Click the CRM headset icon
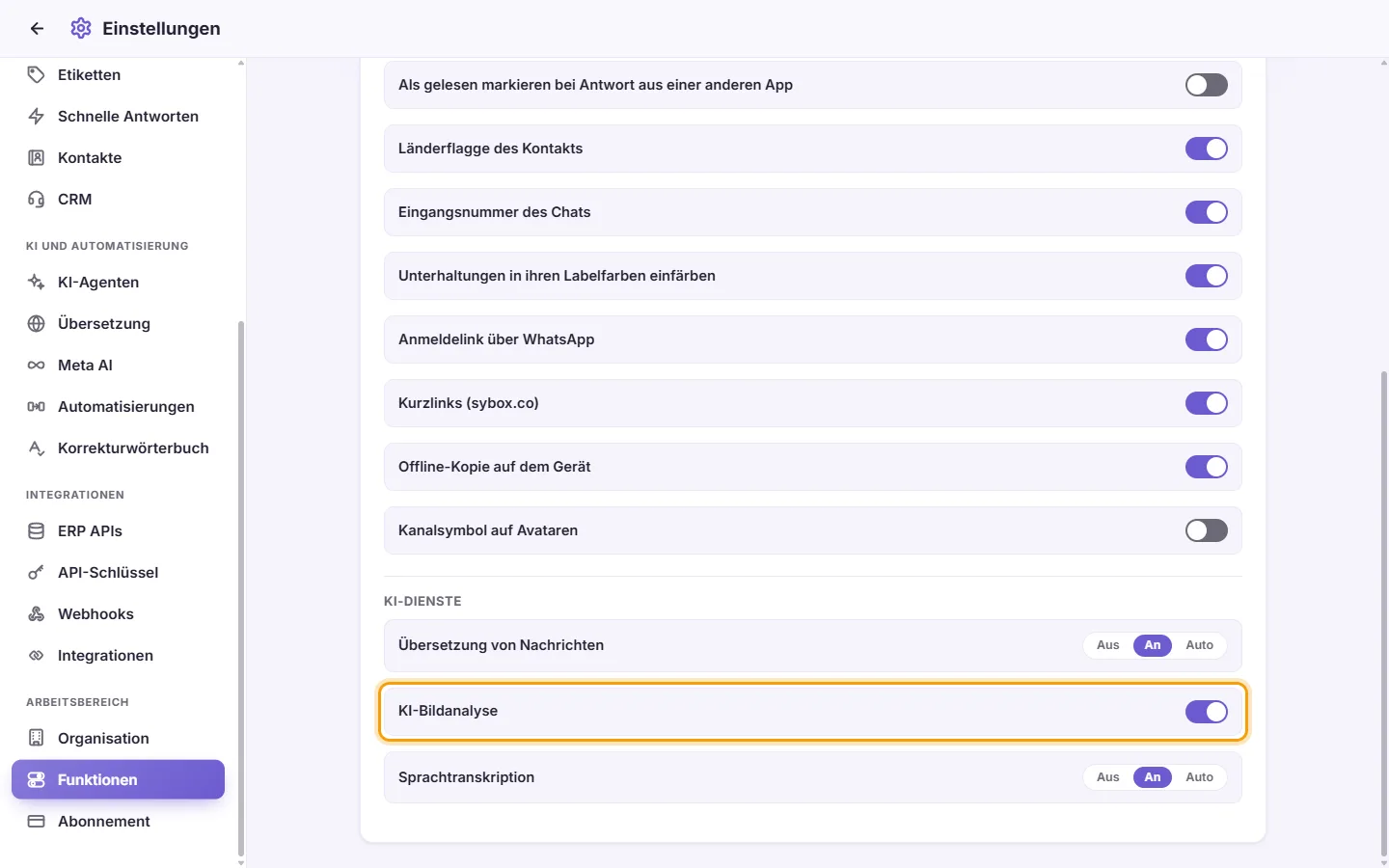Viewport: 1389px width, 868px height. [37, 200]
